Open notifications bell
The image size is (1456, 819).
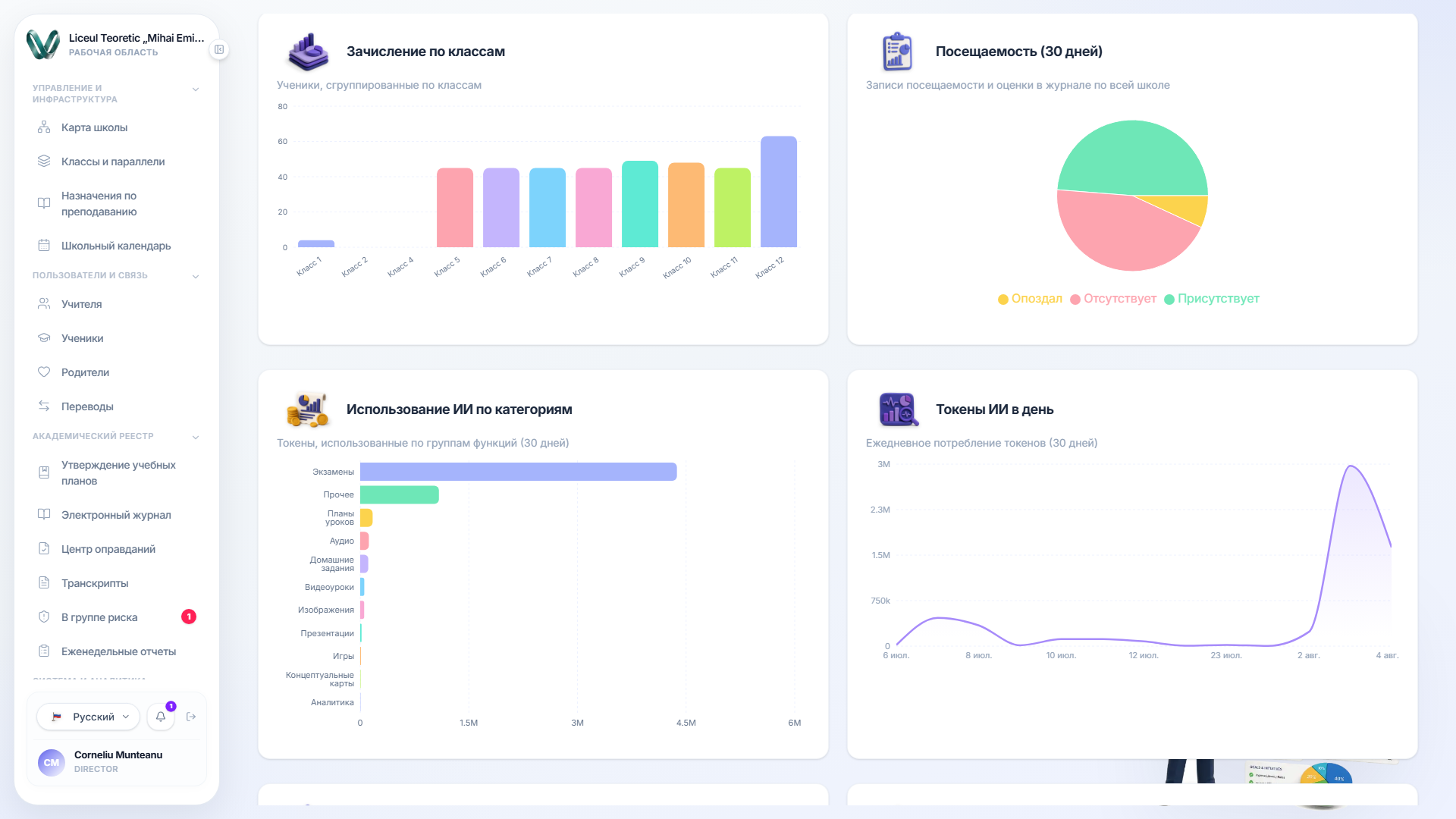click(x=161, y=717)
